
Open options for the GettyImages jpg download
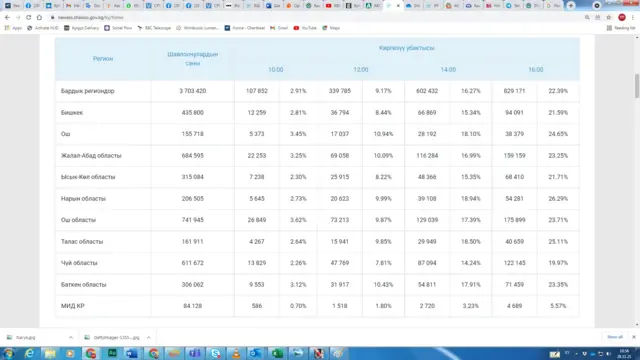point(149,338)
